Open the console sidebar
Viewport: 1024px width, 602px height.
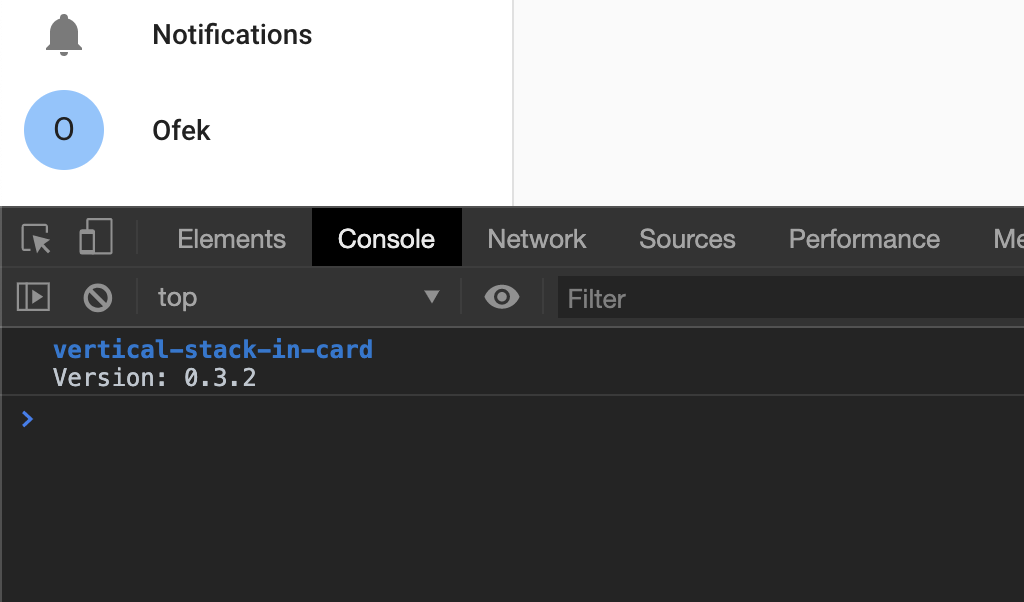pyautogui.click(x=33, y=296)
